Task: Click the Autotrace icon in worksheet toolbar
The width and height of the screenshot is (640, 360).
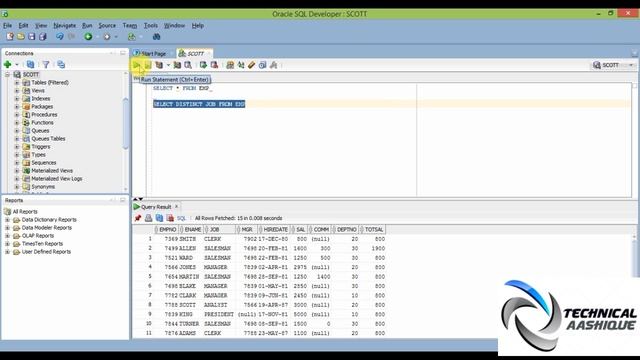Action: [177, 65]
